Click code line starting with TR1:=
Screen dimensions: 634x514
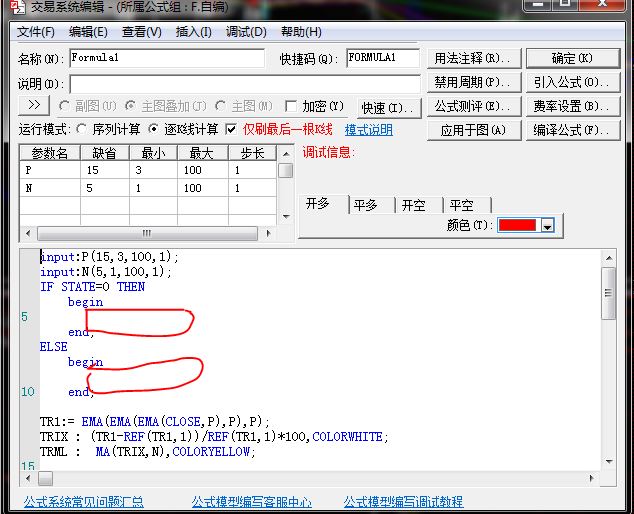154,422
